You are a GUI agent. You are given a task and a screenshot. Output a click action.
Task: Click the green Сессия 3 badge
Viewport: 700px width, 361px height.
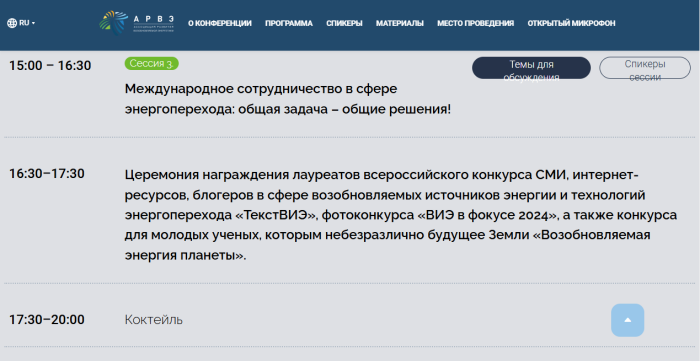[x=151, y=63]
